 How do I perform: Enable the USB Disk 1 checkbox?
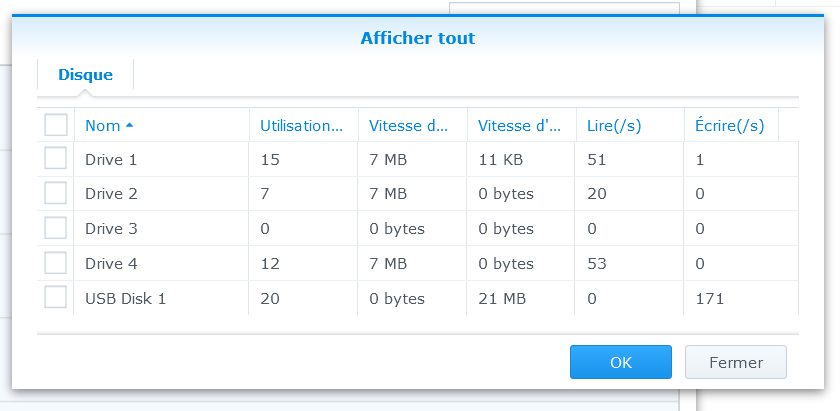(x=56, y=298)
